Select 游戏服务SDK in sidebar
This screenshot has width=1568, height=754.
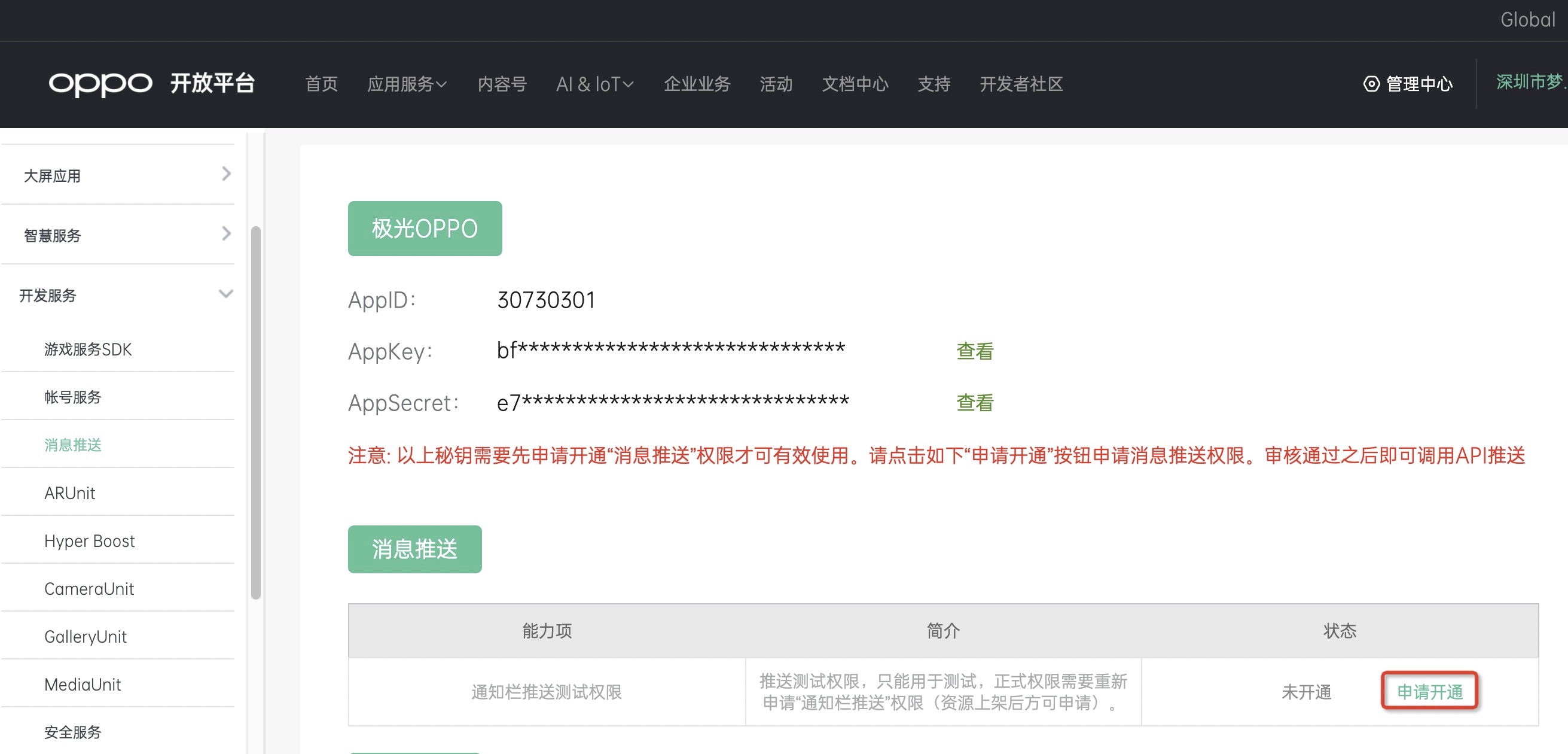pos(89,349)
